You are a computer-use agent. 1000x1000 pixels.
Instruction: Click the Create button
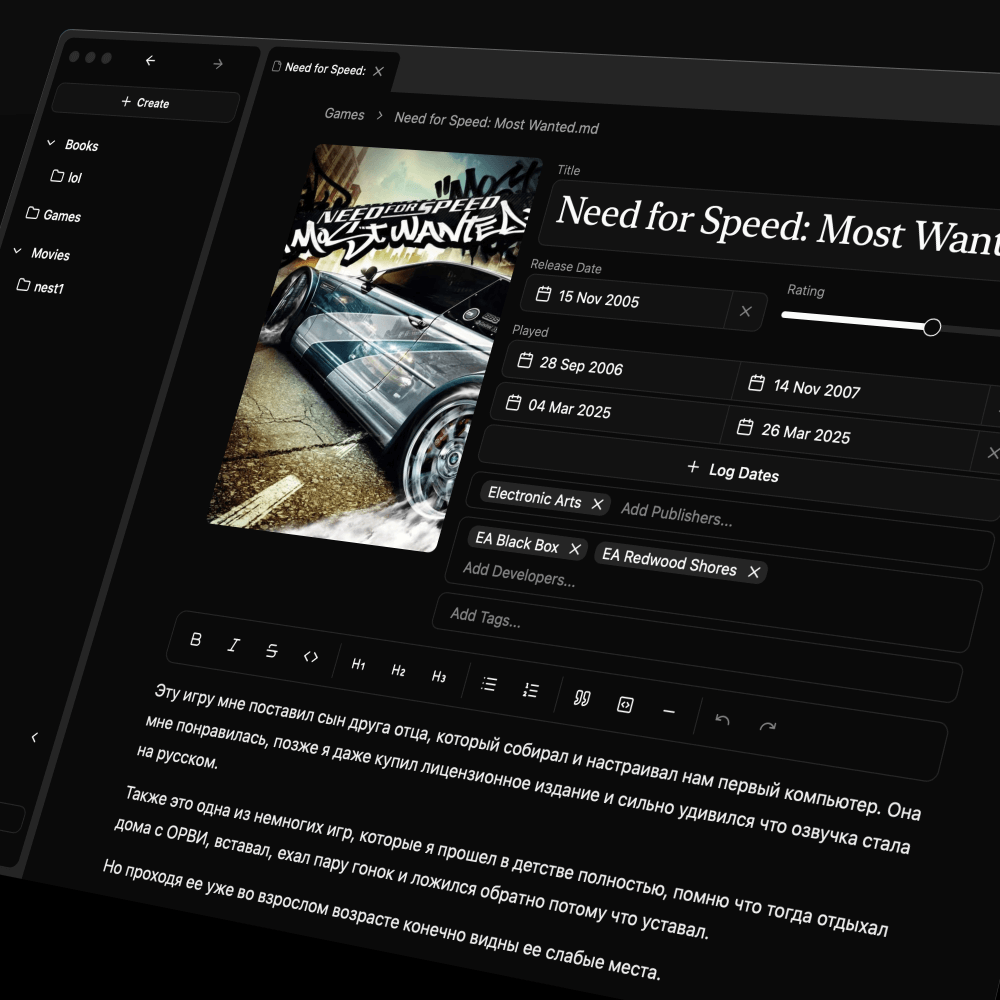point(145,102)
